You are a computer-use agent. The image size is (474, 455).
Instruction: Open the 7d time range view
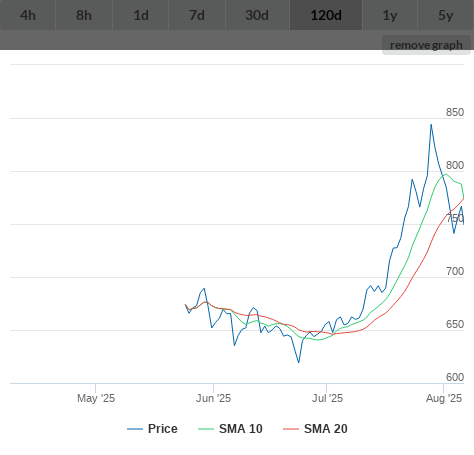pos(197,15)
